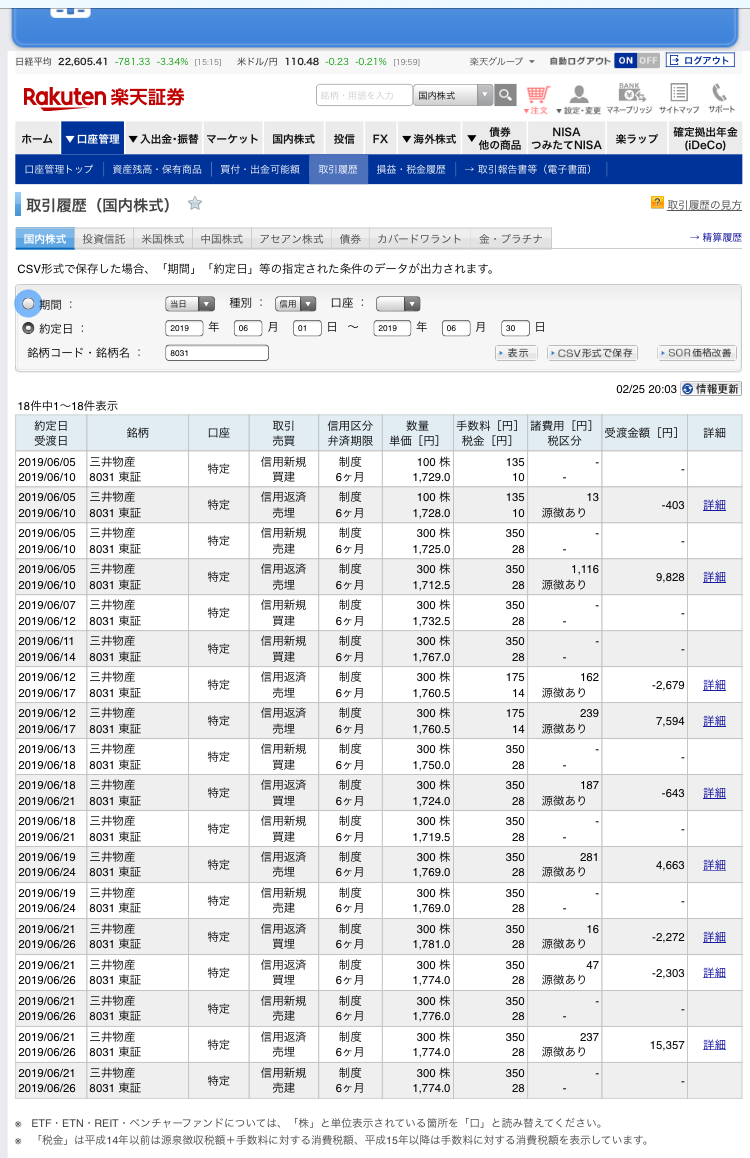The height and width of the screenshot is (1158, 750).
Task: Focus the start year 2019 field
Action: 185,328
